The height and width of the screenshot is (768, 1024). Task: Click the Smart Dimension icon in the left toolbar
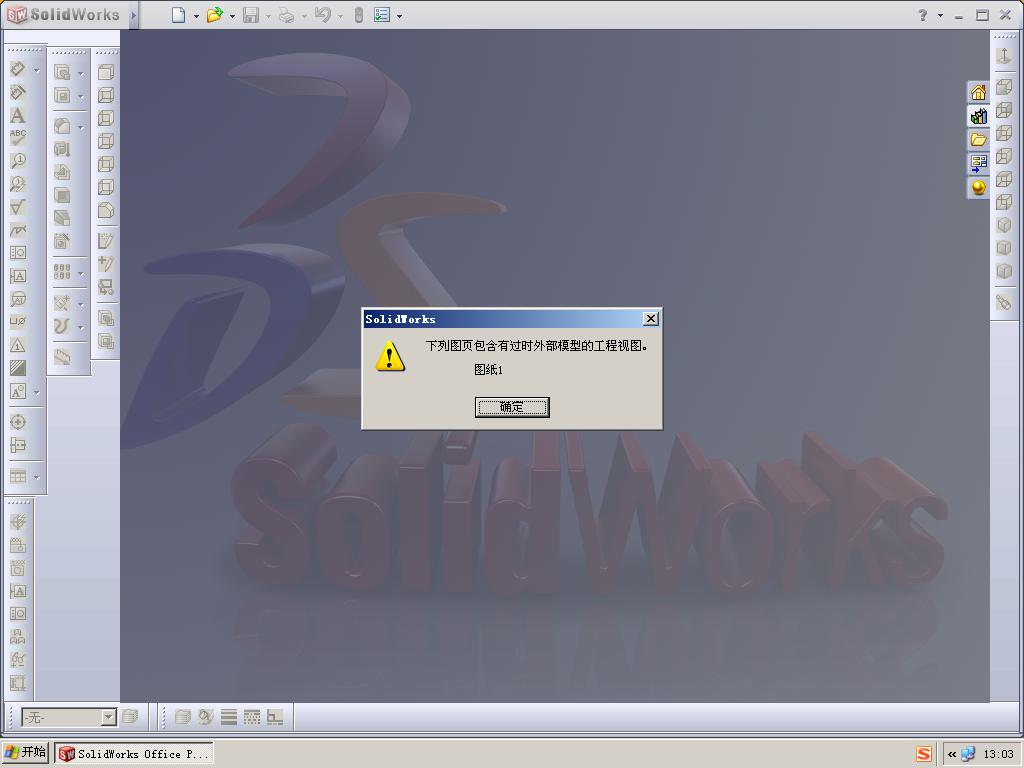coord(18,69)
